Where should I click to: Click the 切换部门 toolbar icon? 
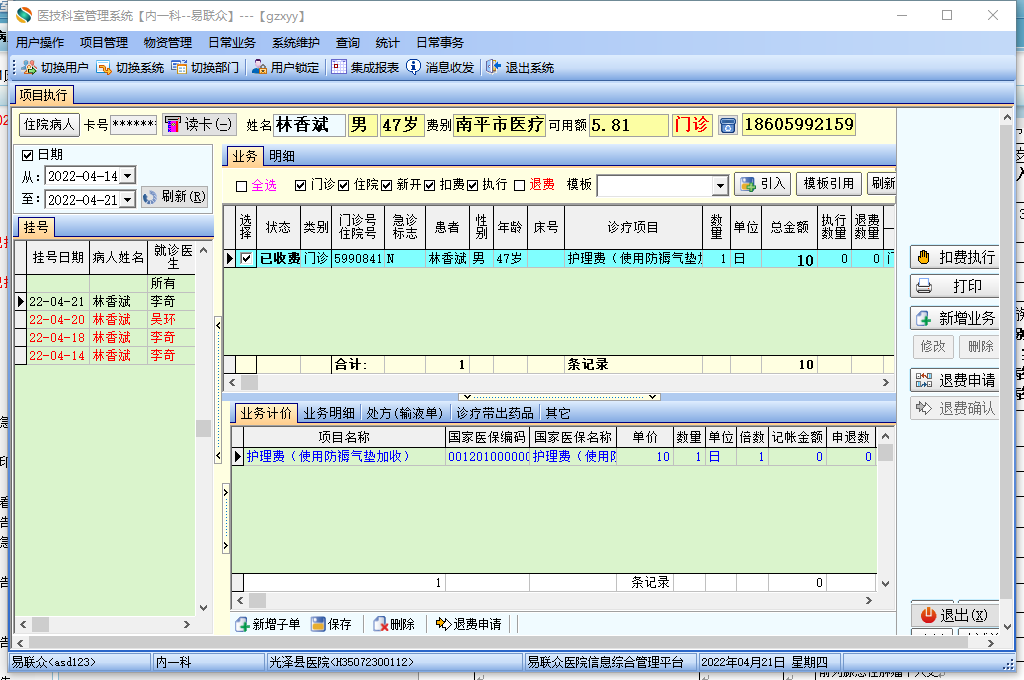[179, 67]
